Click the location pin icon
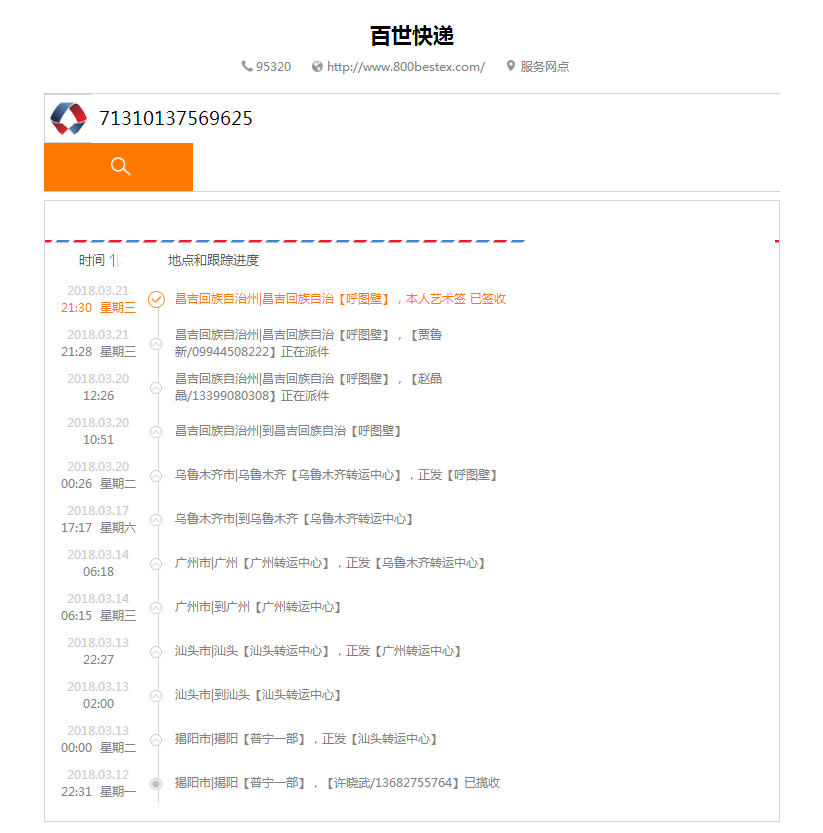823x833 pixels. pyautogui.click(x=511, y=66)
